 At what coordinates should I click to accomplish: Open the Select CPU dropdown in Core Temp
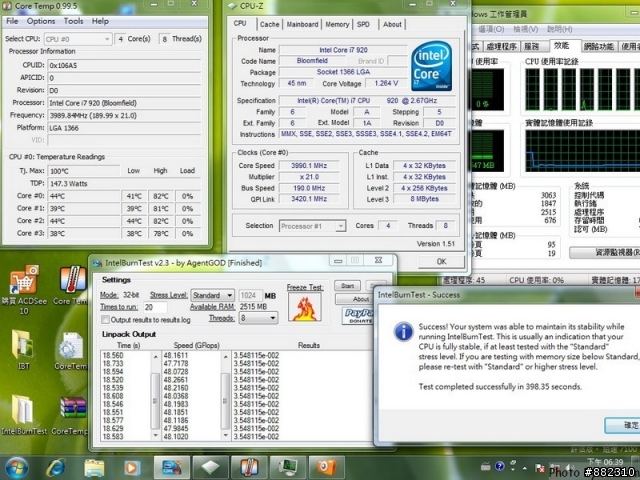[78, 39]
